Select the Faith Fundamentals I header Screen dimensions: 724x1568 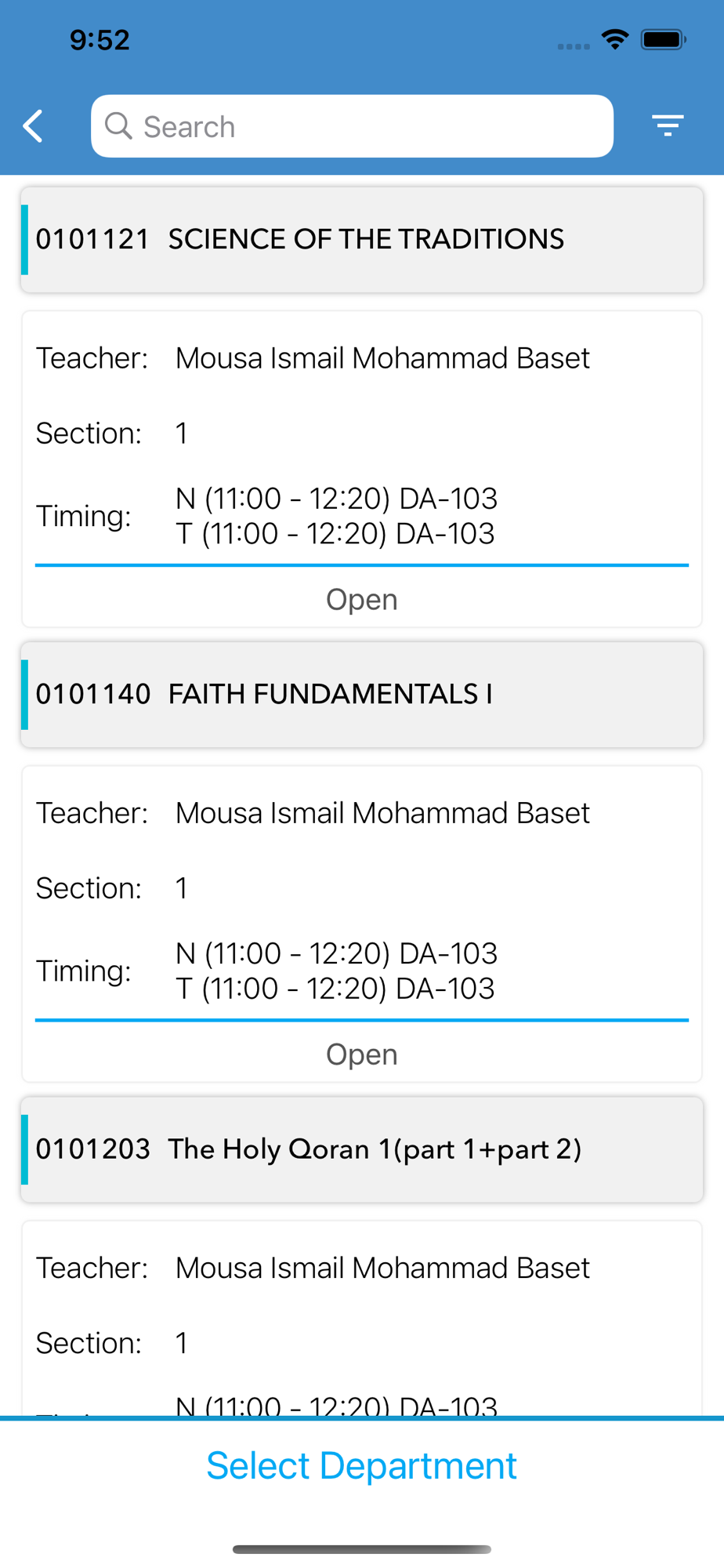(x=361, y=694)
